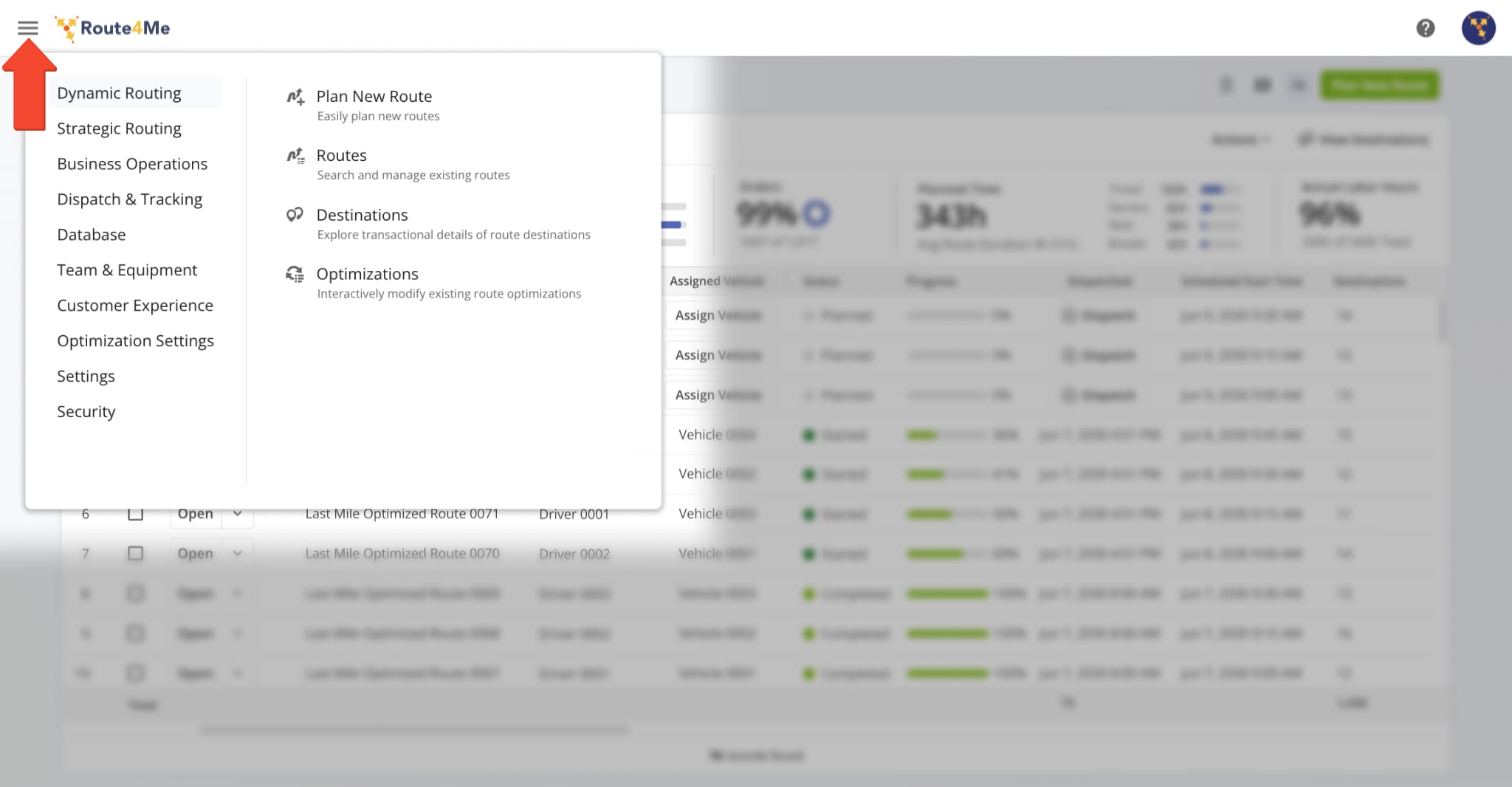Check the checkbox for Route 0071

pyautogui.click(x=136, y=514)
